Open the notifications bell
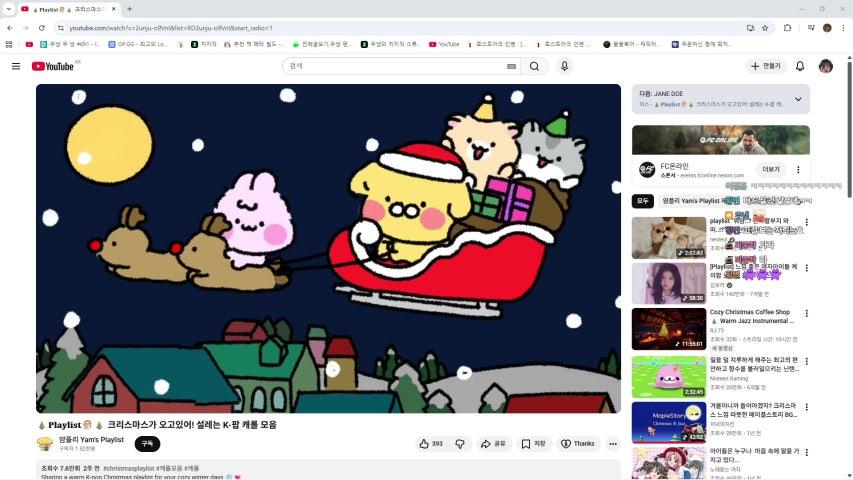The image size is (853, 480). click(800, 66)
